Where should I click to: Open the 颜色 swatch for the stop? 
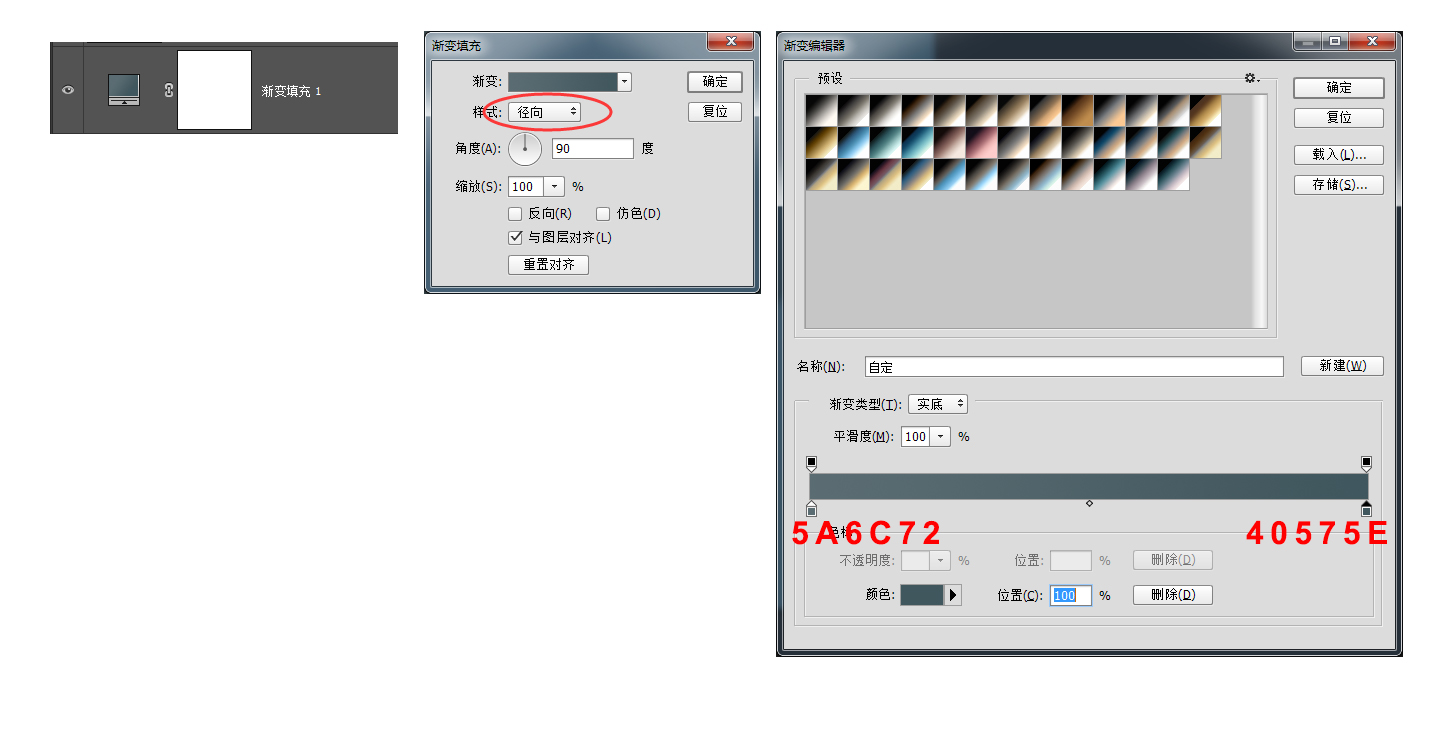[922, 595]
